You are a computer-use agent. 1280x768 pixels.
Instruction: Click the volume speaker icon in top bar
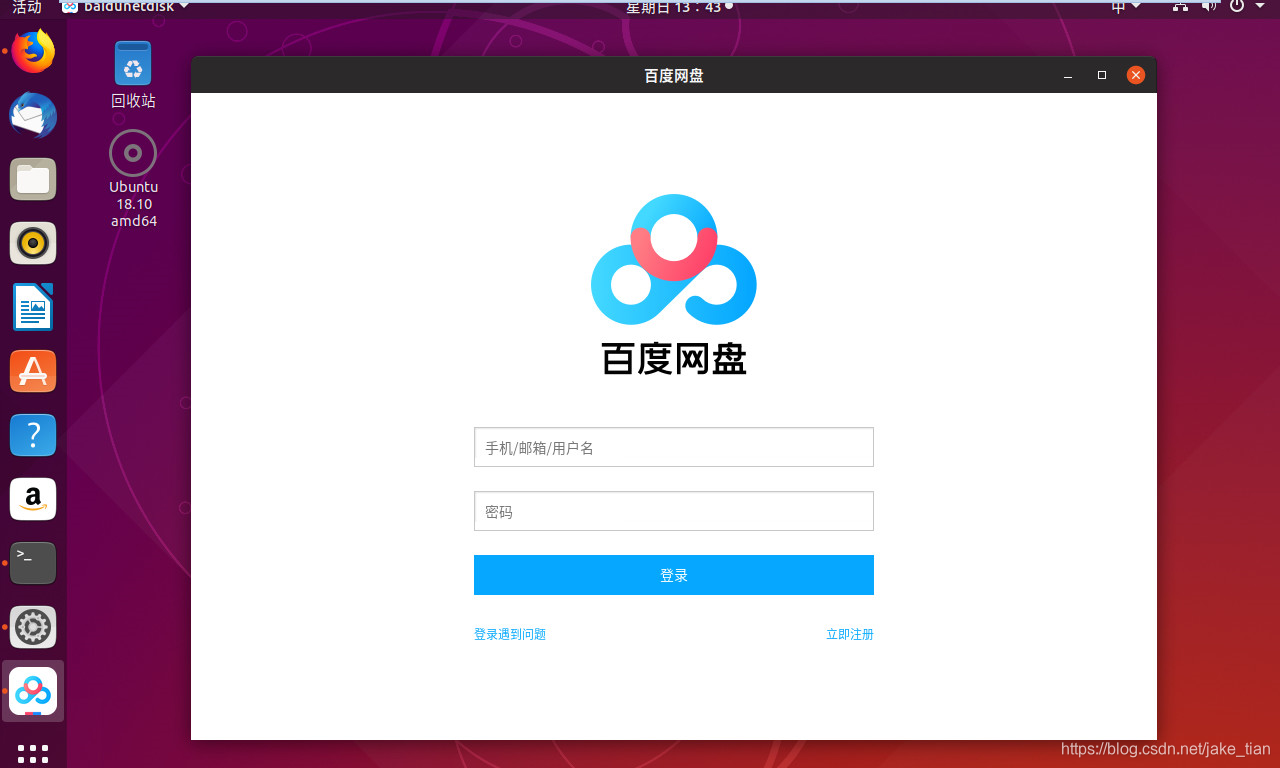click(x=1210, y=7)
